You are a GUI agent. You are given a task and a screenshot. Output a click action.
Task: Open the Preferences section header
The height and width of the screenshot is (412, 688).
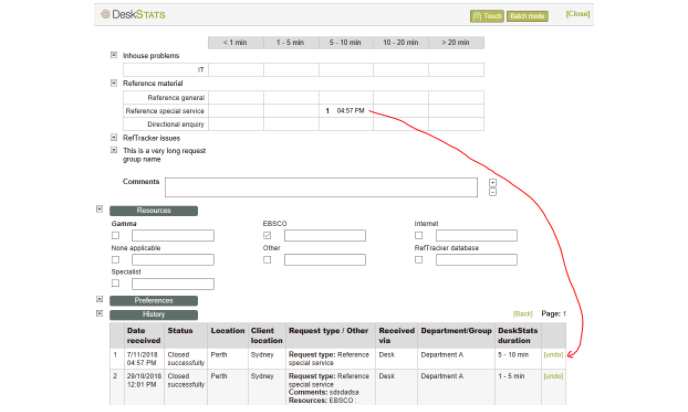pyautogui.click(x=154, y=301)
